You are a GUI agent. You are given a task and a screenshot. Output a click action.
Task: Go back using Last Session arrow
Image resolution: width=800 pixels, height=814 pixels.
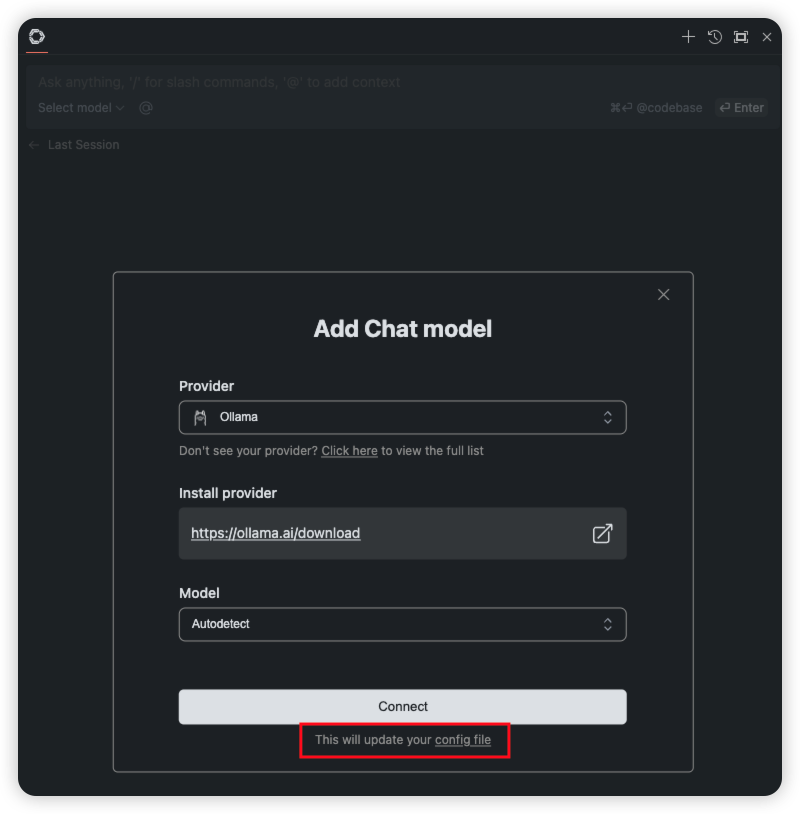point(34,145)
